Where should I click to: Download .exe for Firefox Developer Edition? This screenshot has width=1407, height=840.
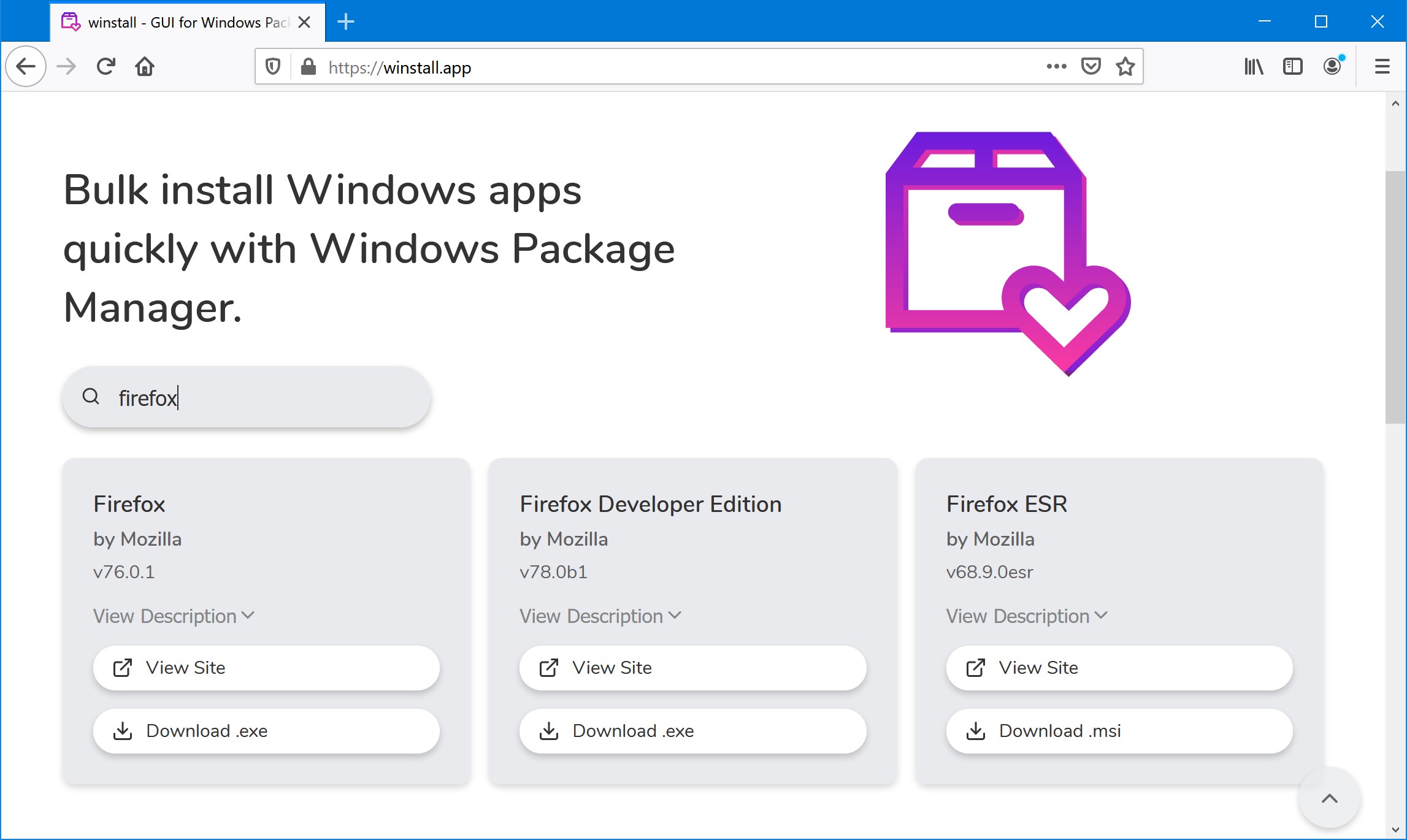click(x=692, y=731)
